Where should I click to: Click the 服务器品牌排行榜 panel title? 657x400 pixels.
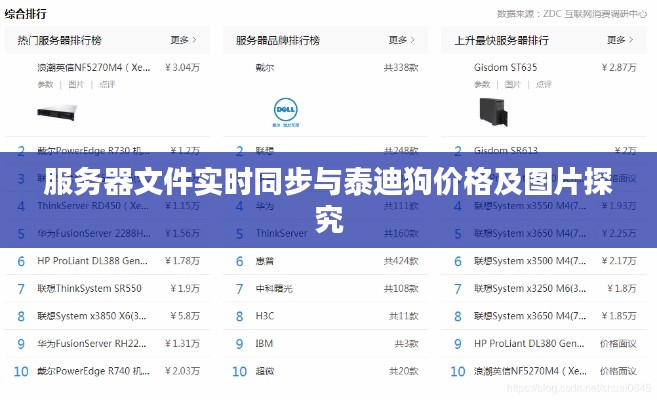click(278, 40)
